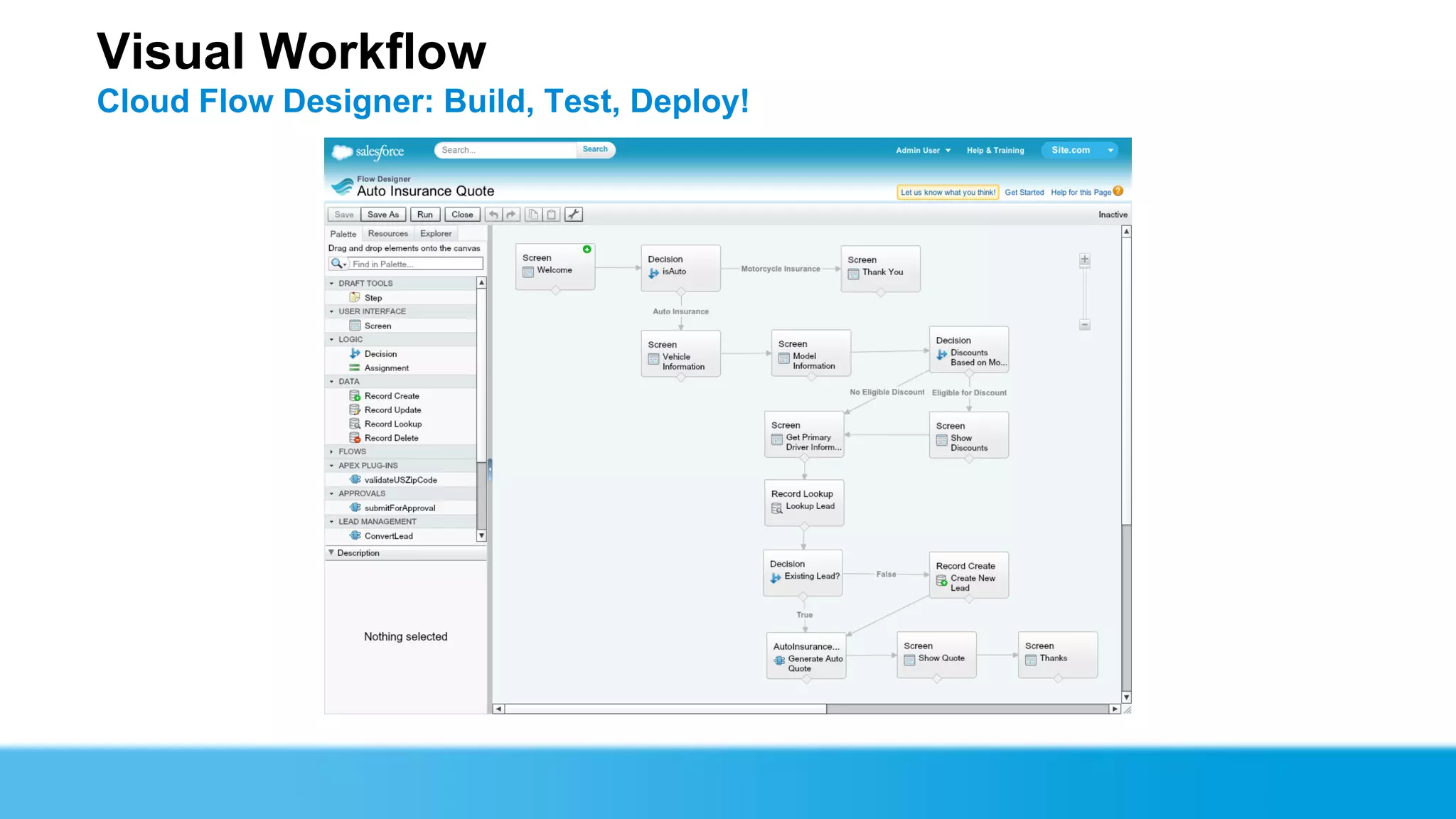Click the green start indicator on Welcome screen
The width and height of the screenshot is (1456, 819).
pos(587,250)
